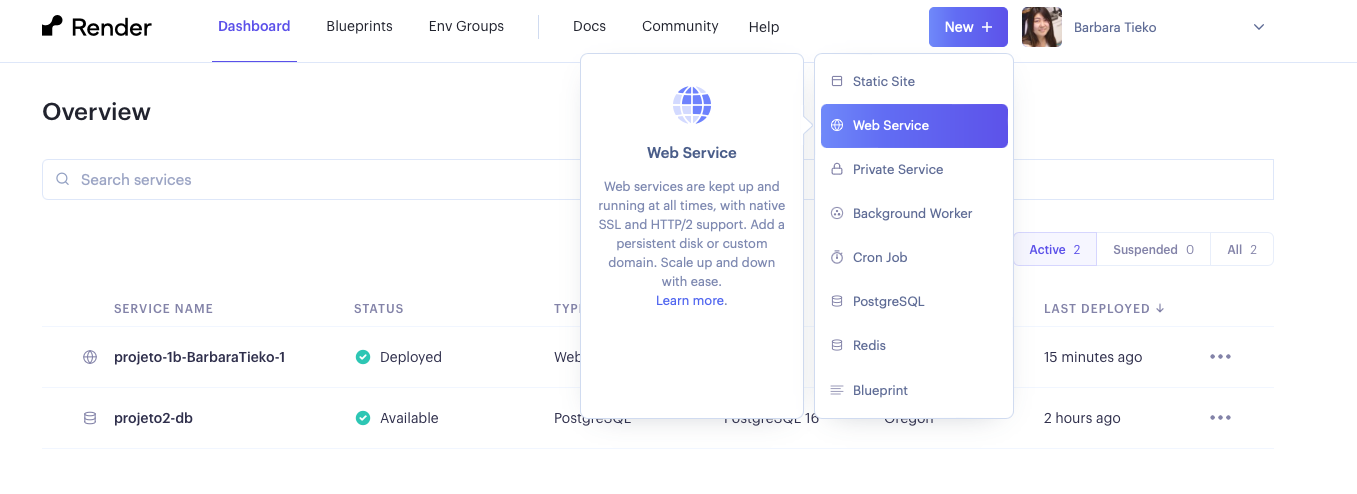This screenshot has width=1357, height=494.
Task: Choose PostgreSQL from the New menu
Action: tap(914, 301)
